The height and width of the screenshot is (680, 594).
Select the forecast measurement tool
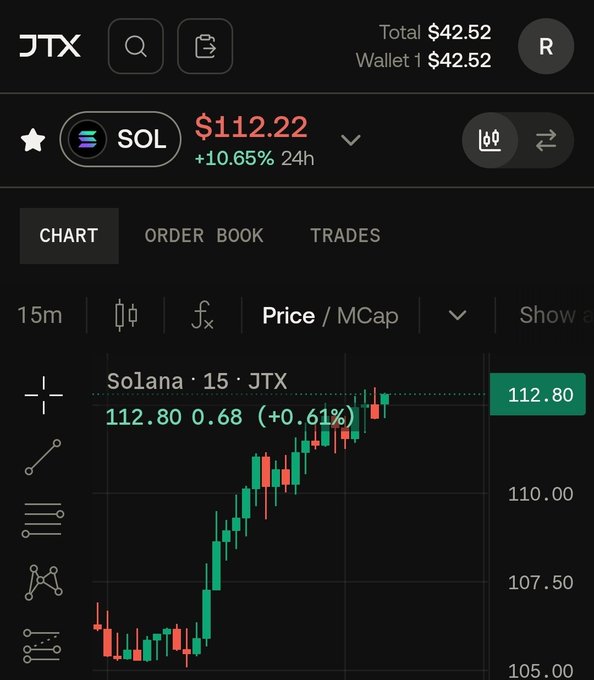42,646
